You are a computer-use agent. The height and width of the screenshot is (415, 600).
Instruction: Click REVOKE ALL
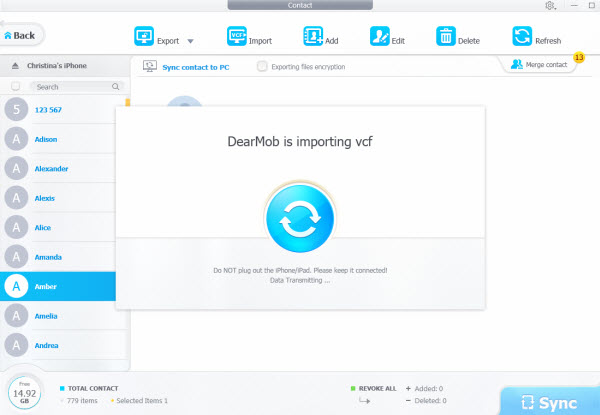pyautogui.click(x=377, y=389)
